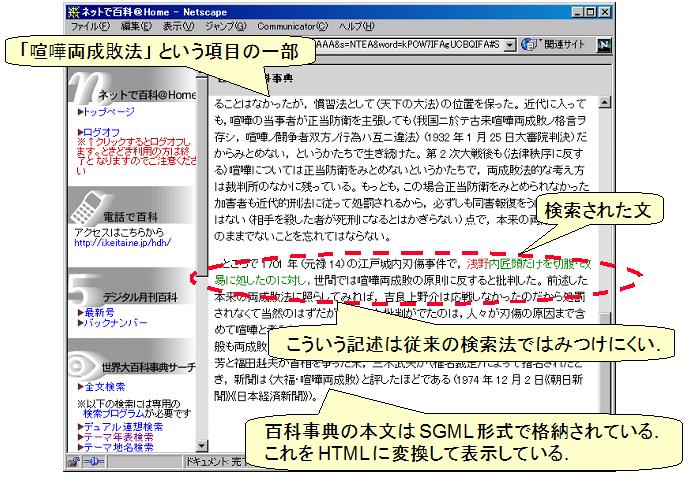The width and height of the screenshot is (690, 480).
Task: Open the 表示(V) menu
Action: pos(178,26)
